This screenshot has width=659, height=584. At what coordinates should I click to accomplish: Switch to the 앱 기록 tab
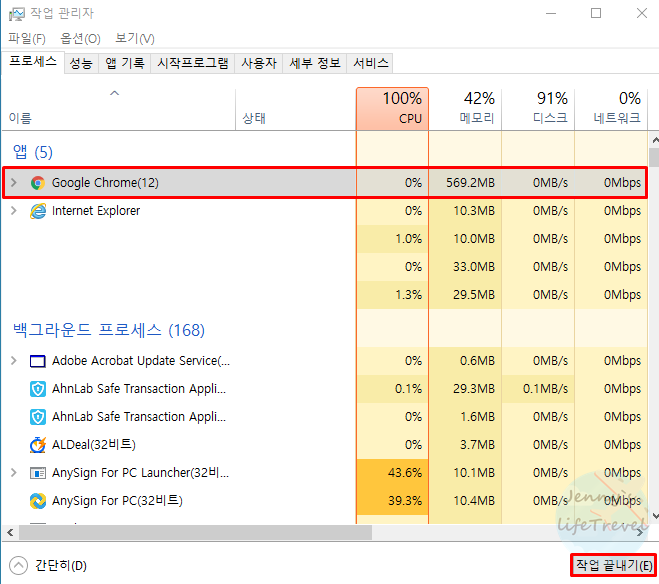124,63
